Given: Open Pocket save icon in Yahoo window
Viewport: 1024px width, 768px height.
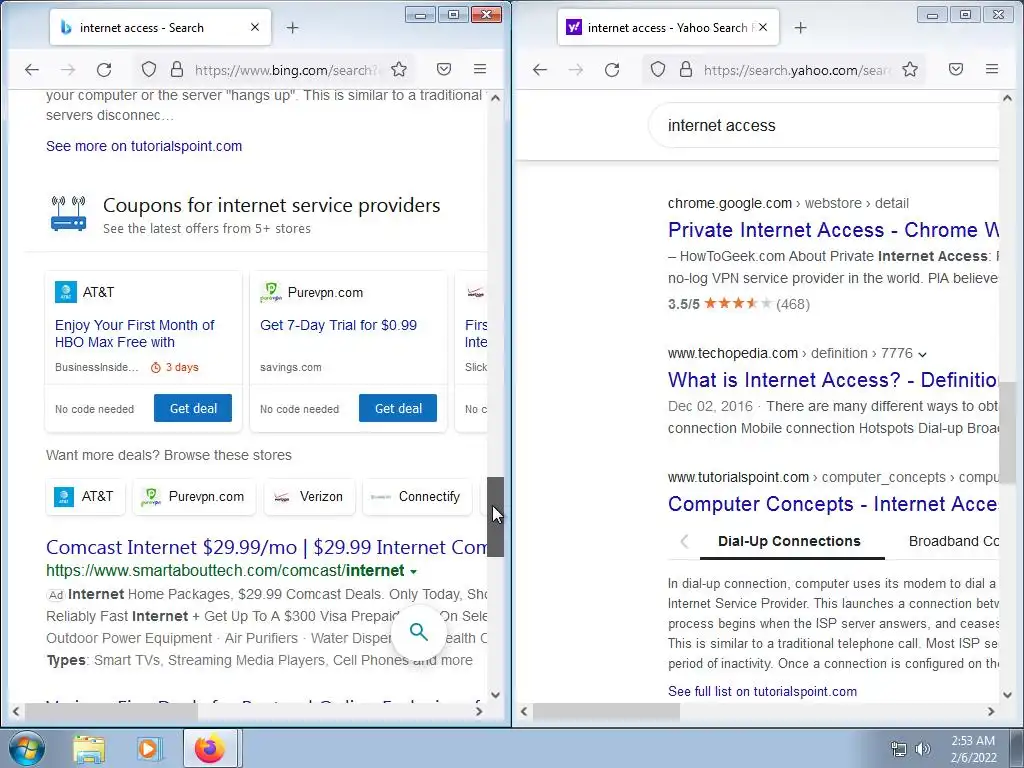Looking at the screenshot, I should pyautogui.click(x=956, y=69).
